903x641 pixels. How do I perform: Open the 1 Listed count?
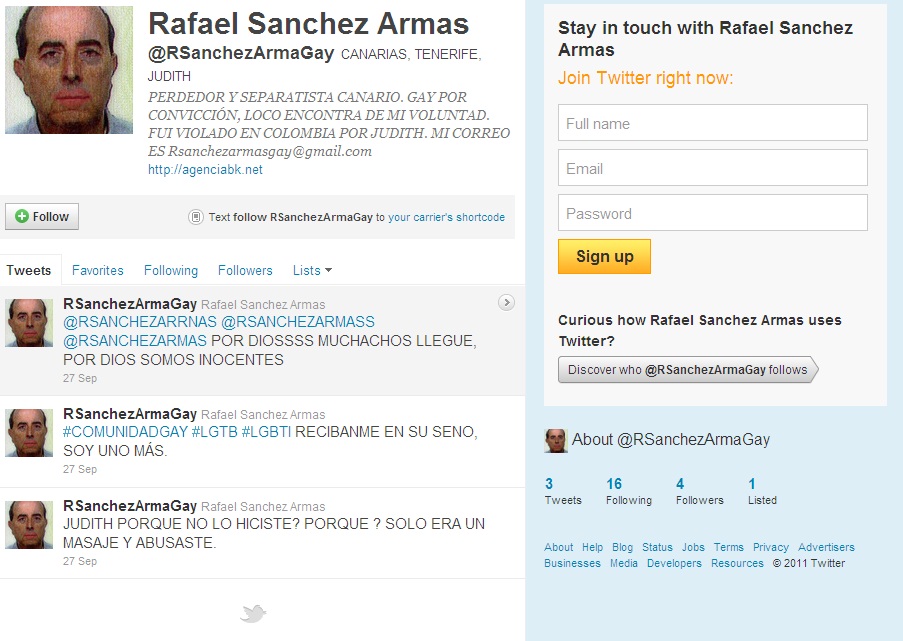[762, 491]
